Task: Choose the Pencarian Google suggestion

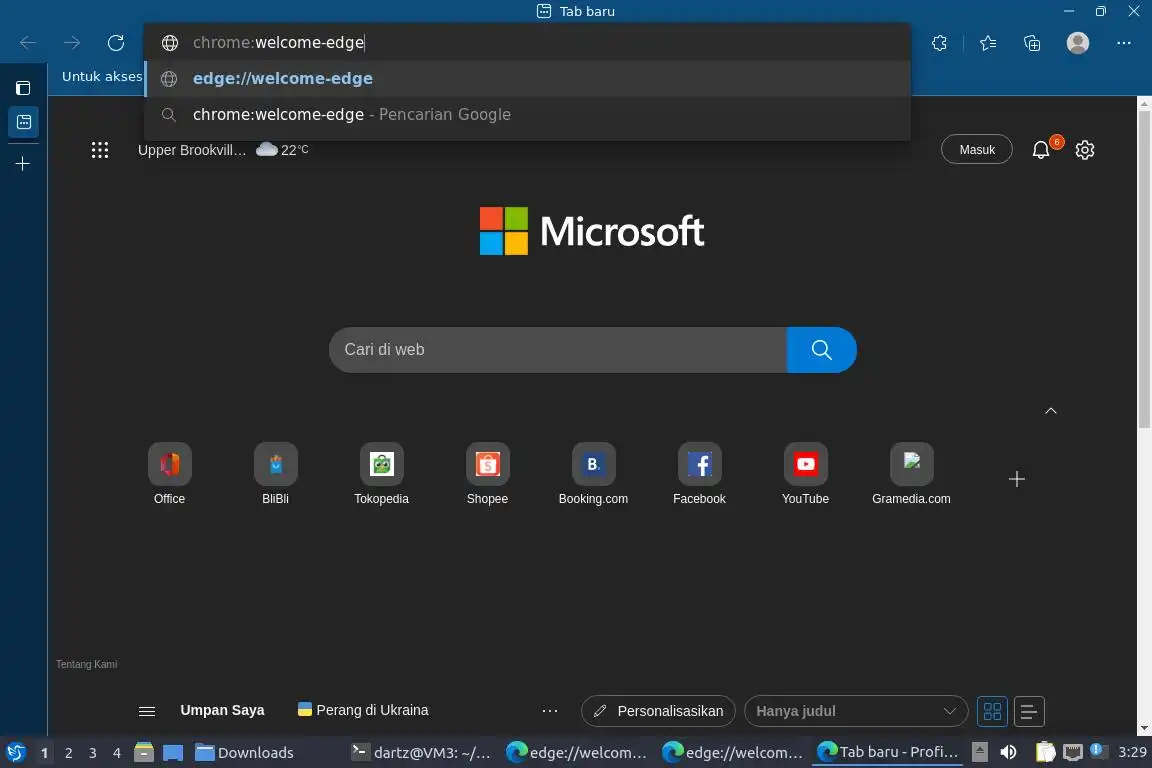Action: pos(528,115)
